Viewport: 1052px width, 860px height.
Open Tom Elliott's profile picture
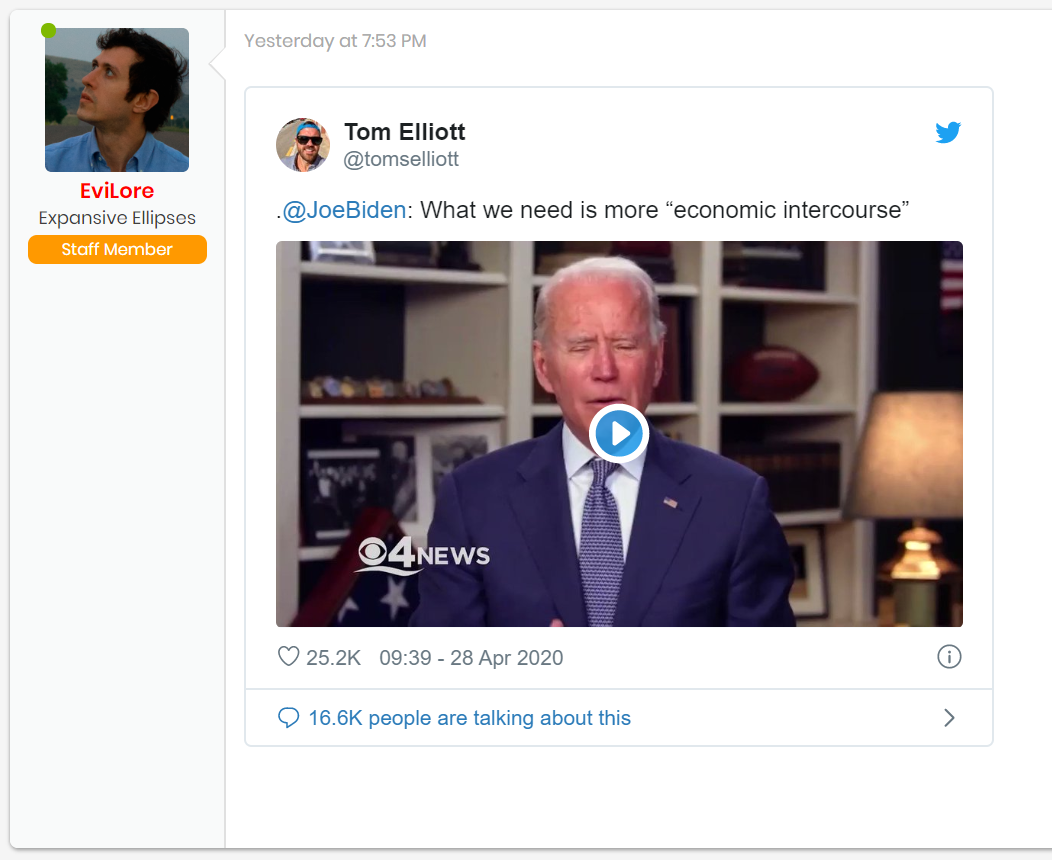click(x=303, y=145)
